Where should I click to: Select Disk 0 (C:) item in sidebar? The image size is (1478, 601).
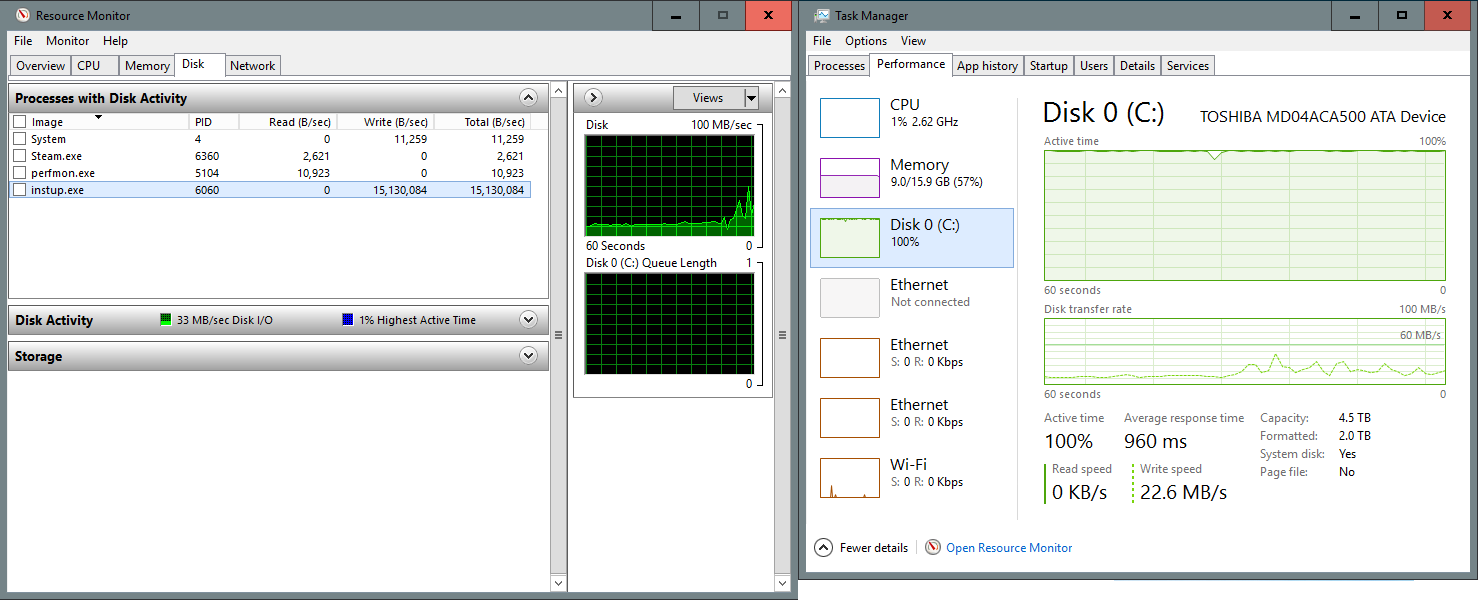pos(911,238)
